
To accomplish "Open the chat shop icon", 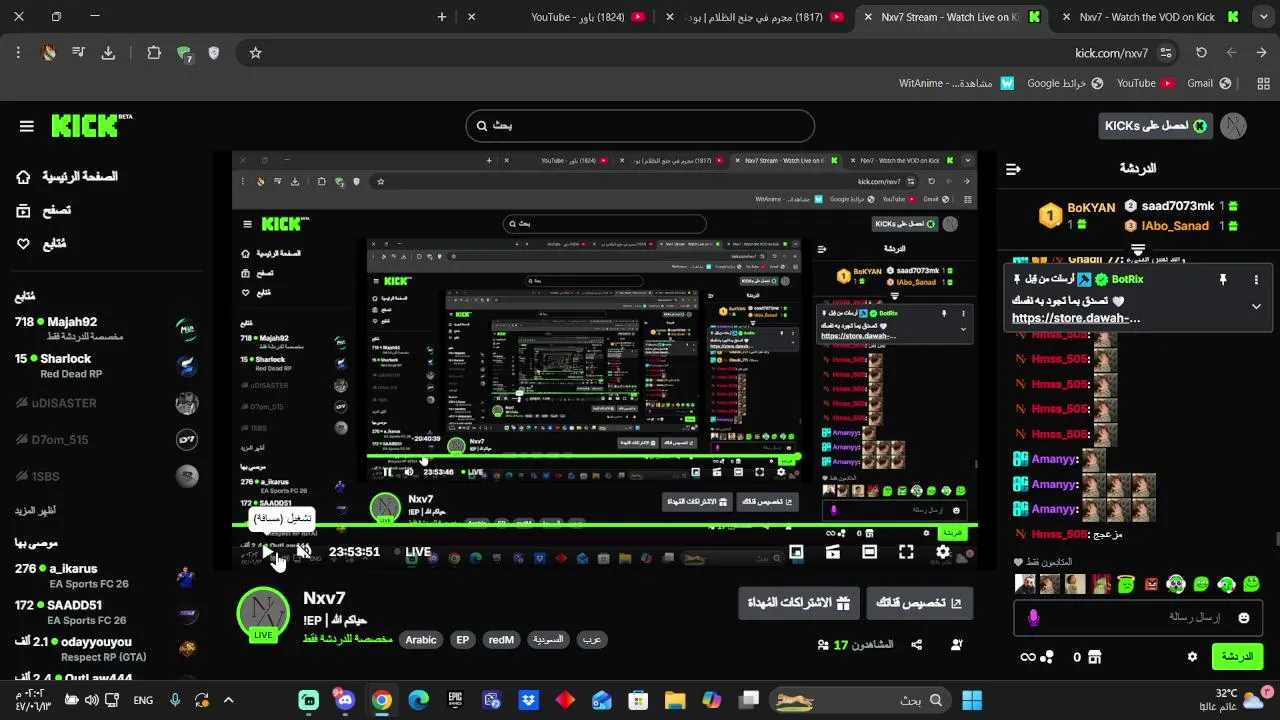I will (x=1094, y=657).
